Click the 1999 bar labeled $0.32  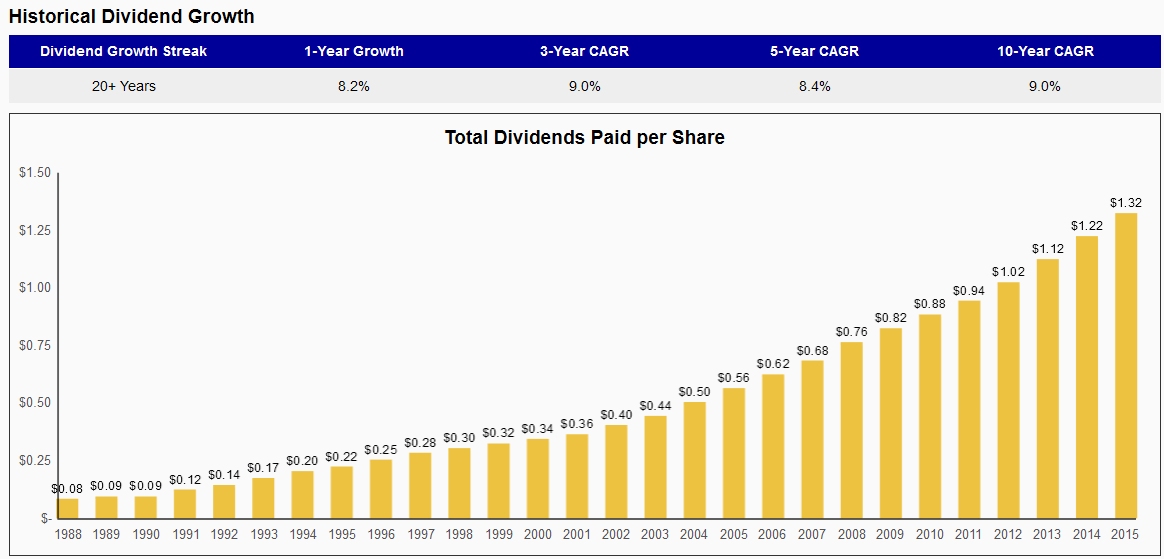click(500, 480)
